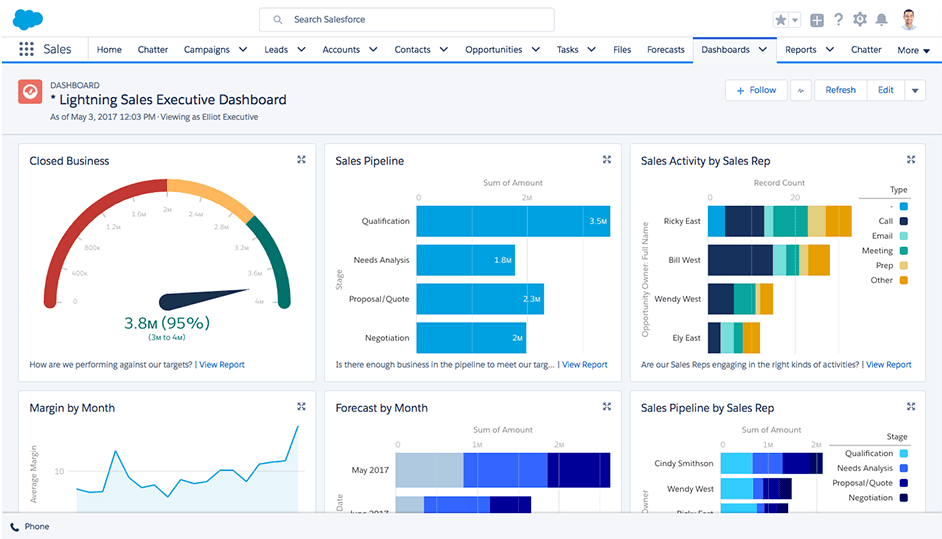Open the Help question mark icon
Viewport: 942px width, 539px height.
pyautogui.click(x=838, y=20)
